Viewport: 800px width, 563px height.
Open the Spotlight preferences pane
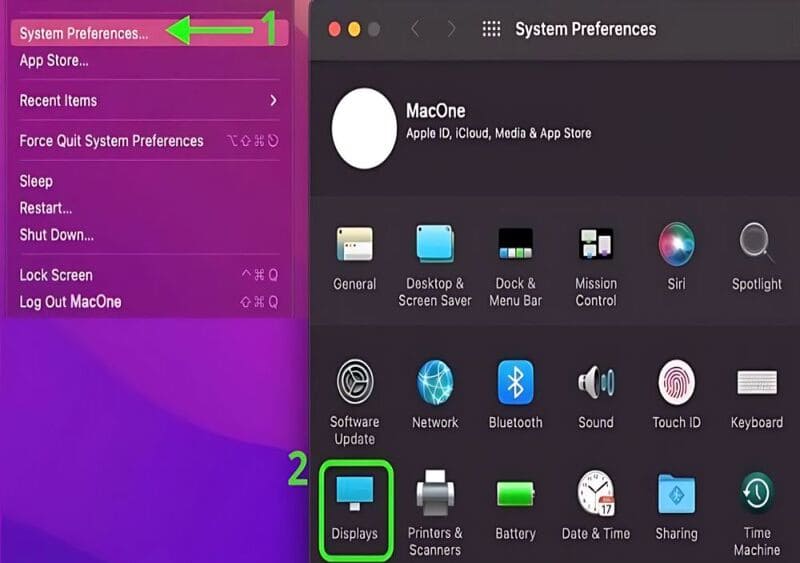tap(757, 257)
